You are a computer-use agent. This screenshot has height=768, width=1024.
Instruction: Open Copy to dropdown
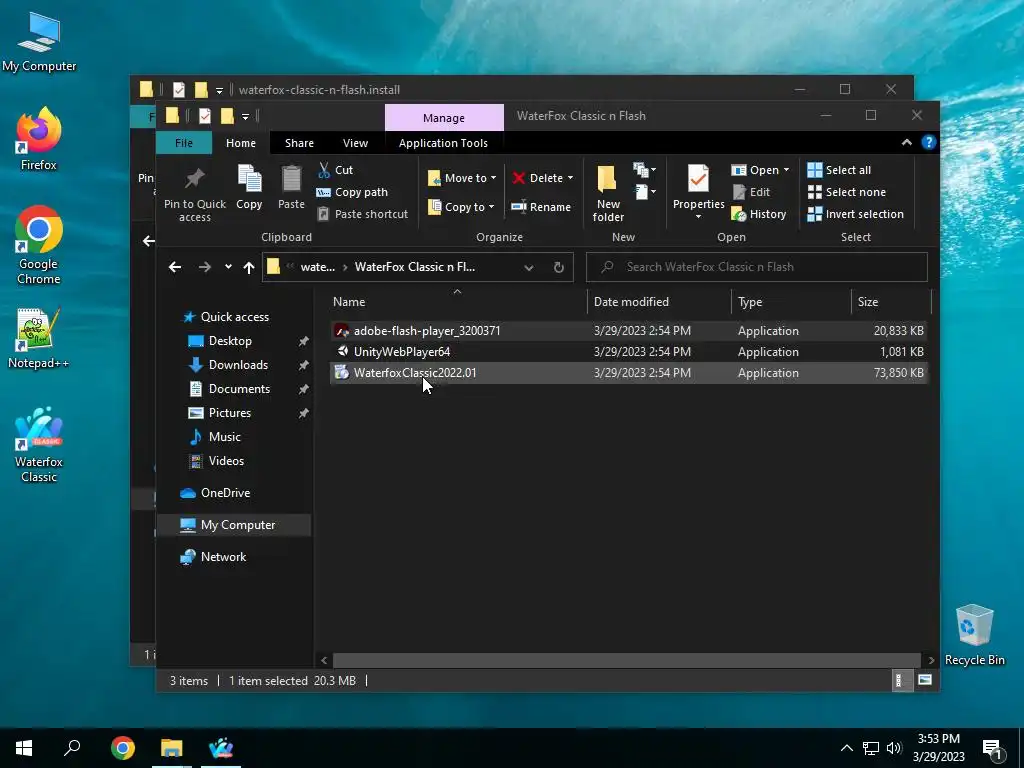[461, 207]
